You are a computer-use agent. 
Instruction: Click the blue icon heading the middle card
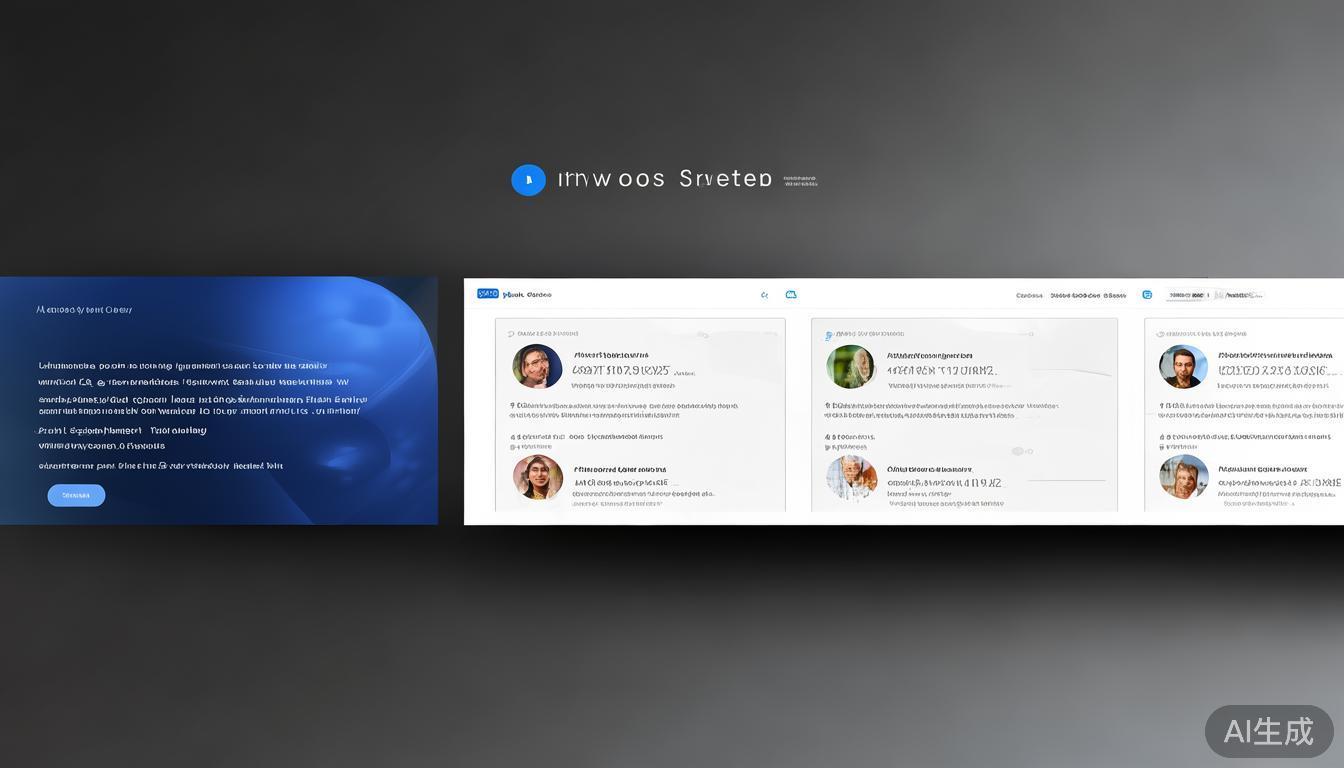(828, 334)
